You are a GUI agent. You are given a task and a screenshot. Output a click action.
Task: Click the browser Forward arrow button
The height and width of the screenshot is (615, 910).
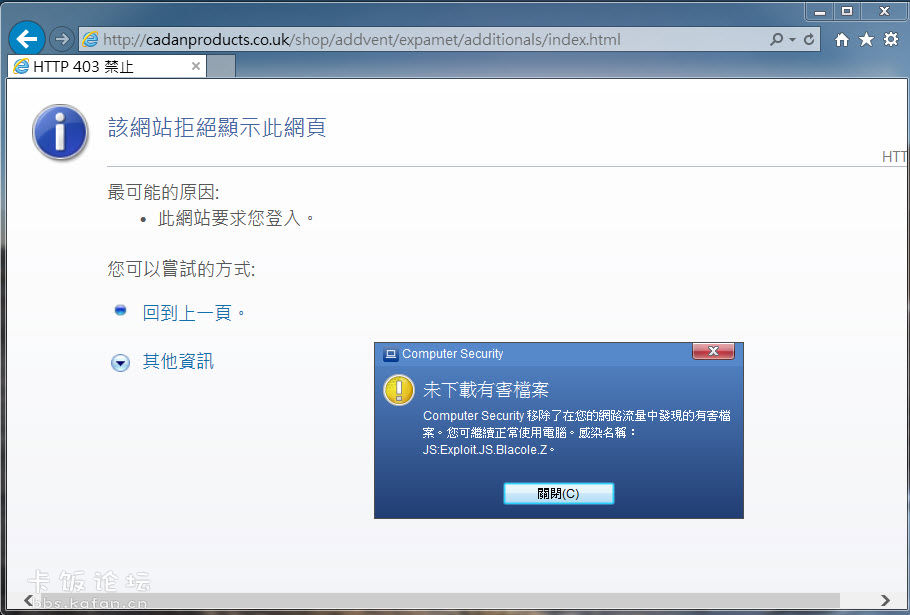[x=61, y=39]
